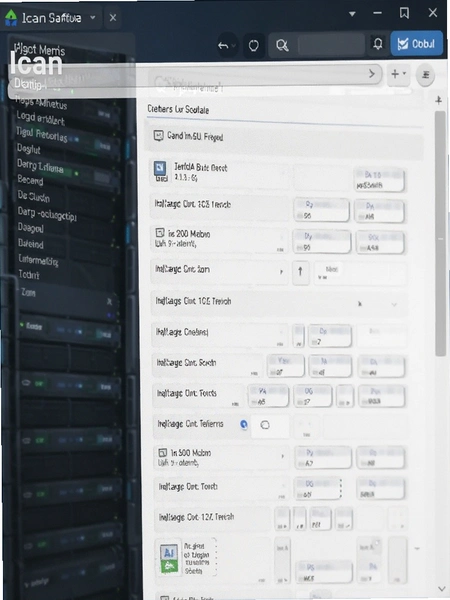The width and height of the screenshot is (450, 600).
Task: Click the round menu button beside the plus
Action: 426,75
